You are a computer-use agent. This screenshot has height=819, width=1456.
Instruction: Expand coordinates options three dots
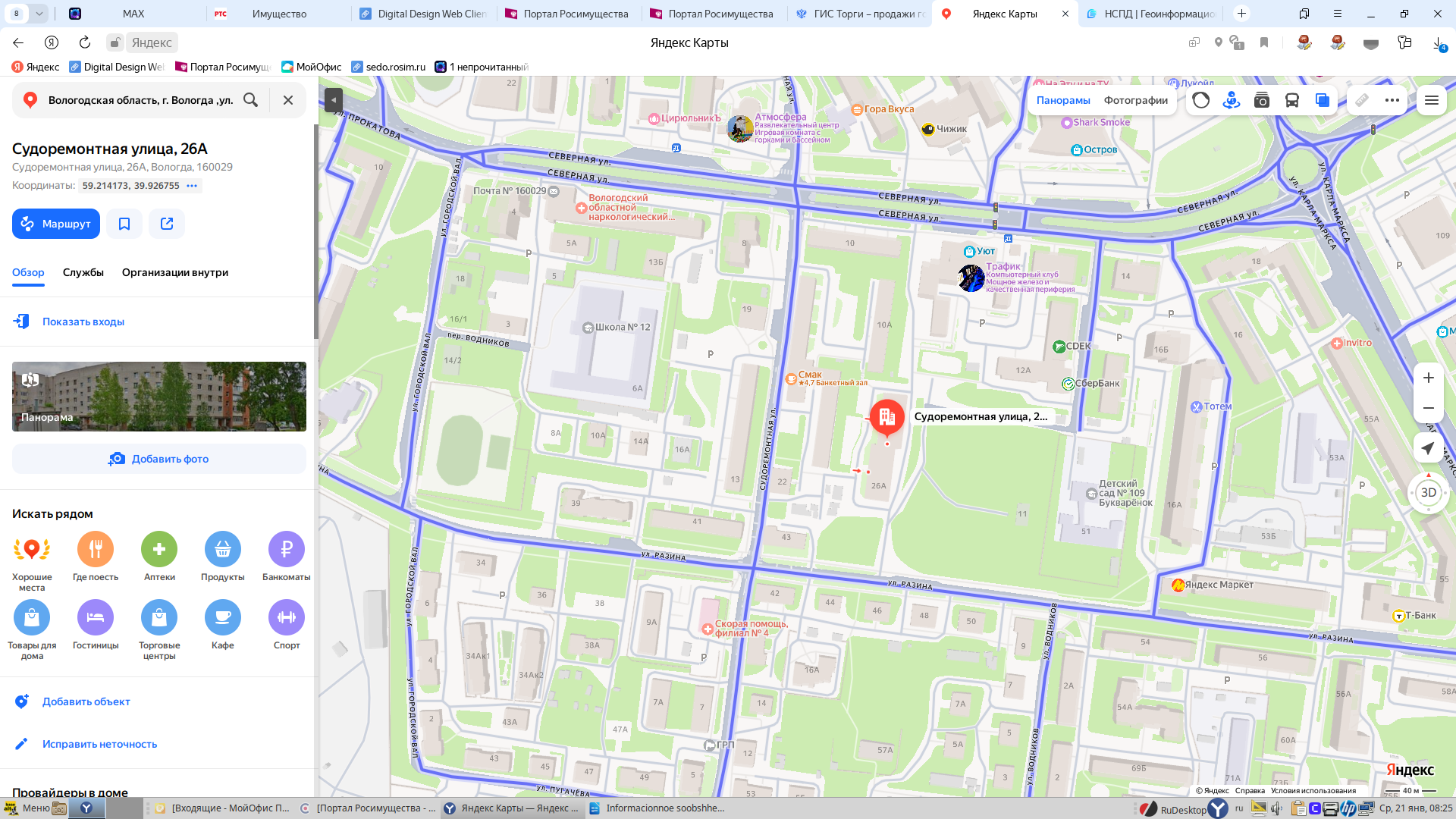[192, 186]
